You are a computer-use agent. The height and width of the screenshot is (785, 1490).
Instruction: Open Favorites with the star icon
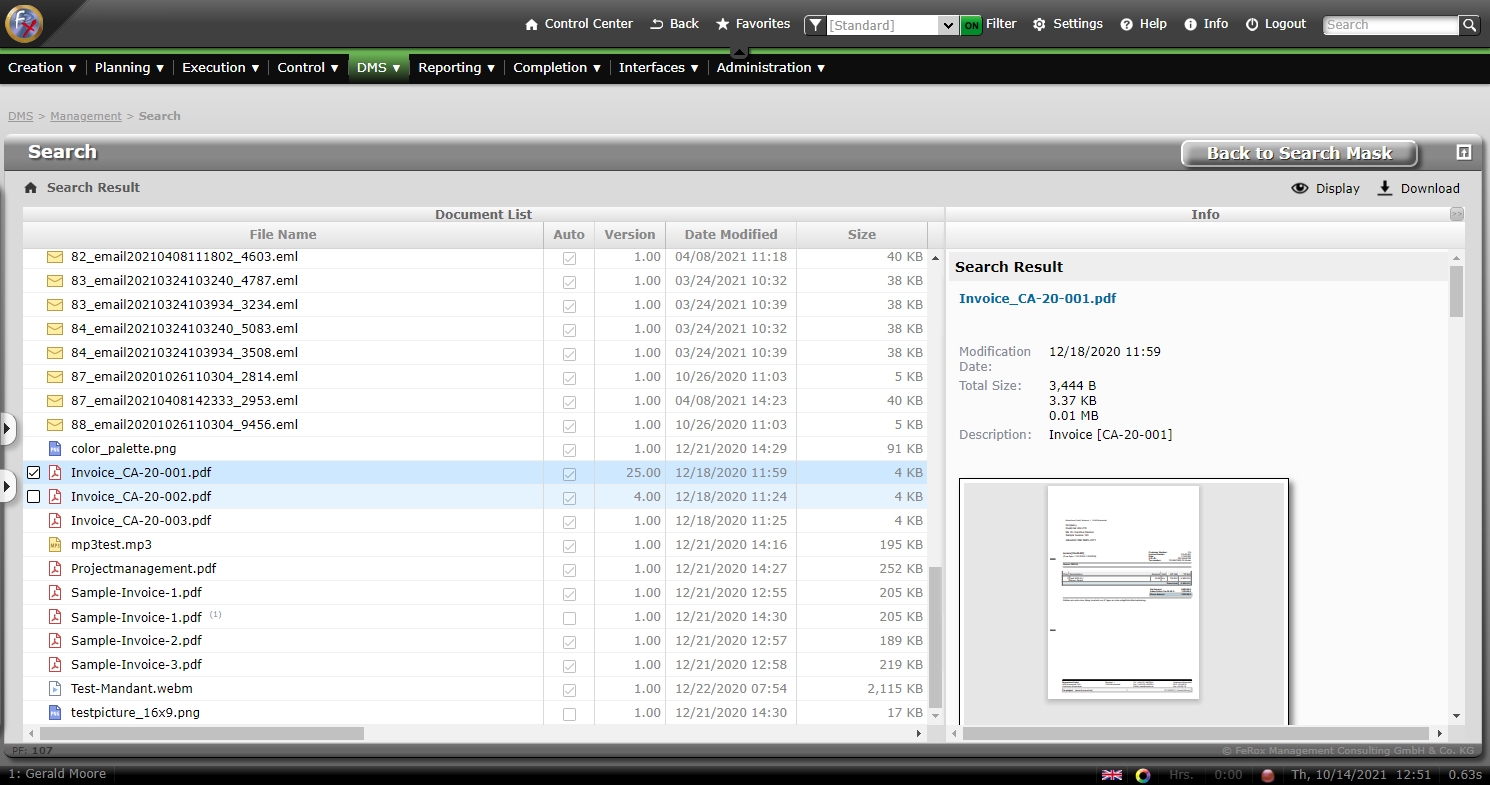(x=753, y=24)
